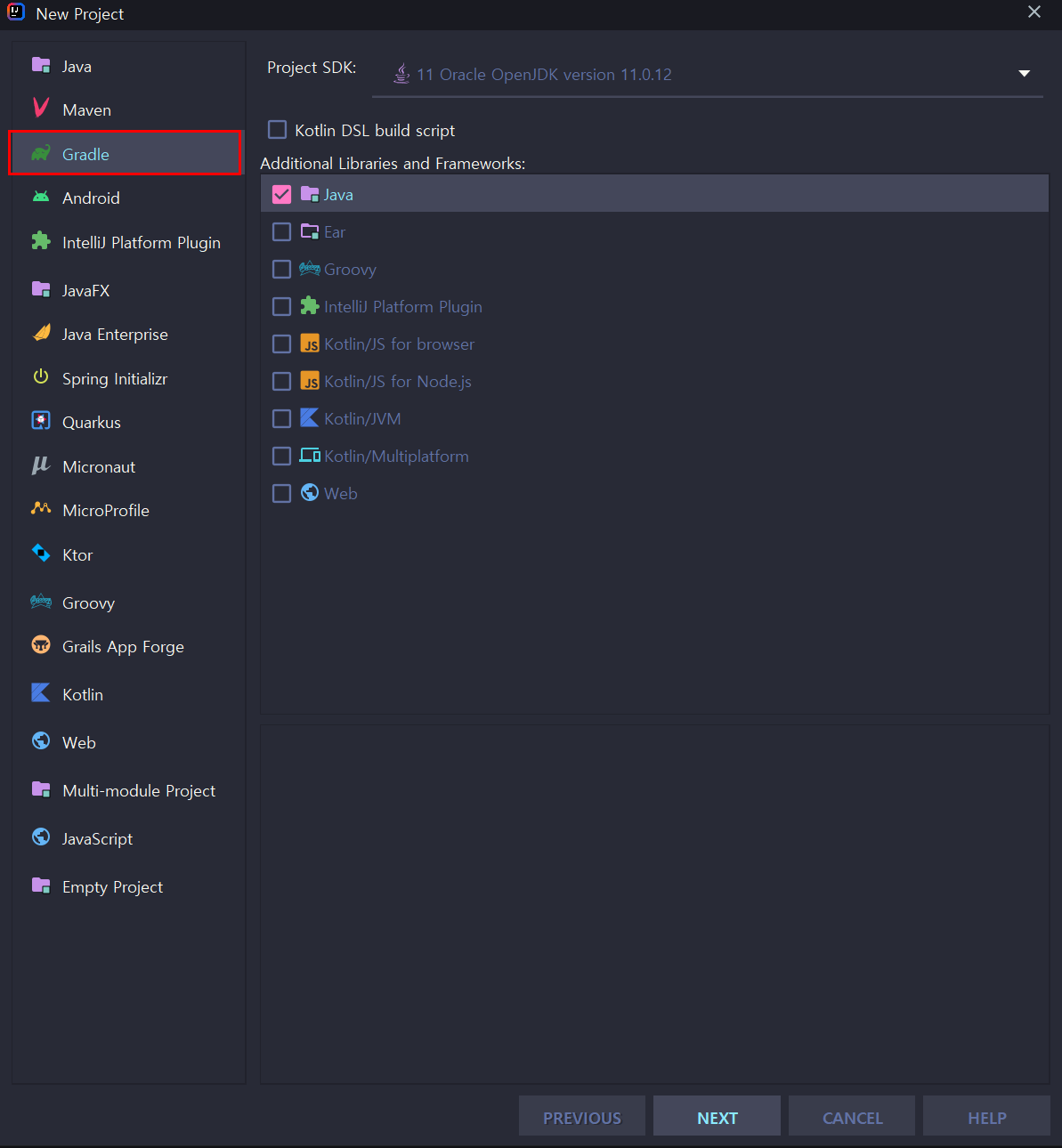Click the Empty Project folder icon
1062x1148 pixels.
point(41,885)
